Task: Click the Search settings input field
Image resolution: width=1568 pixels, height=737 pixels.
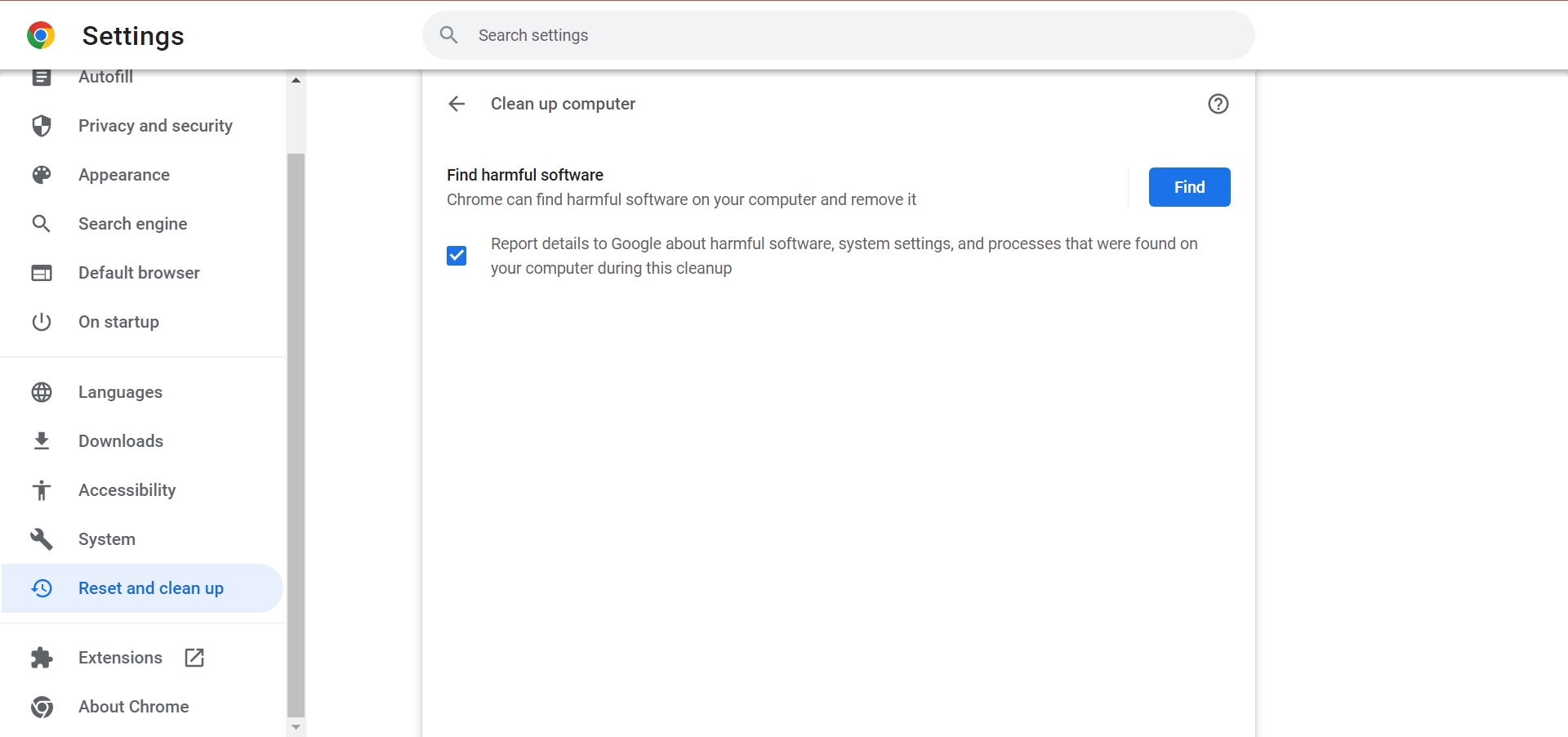Action: pos(849,35)
